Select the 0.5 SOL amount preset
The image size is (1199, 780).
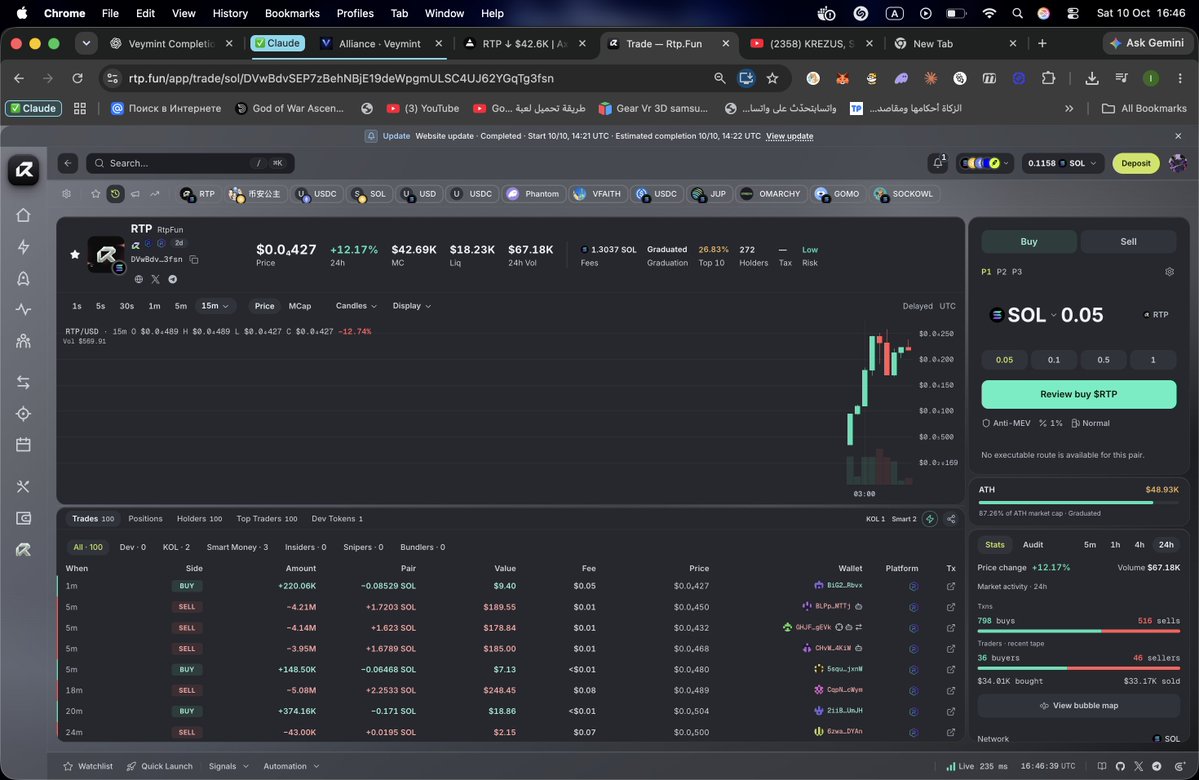click(1103, 359)
